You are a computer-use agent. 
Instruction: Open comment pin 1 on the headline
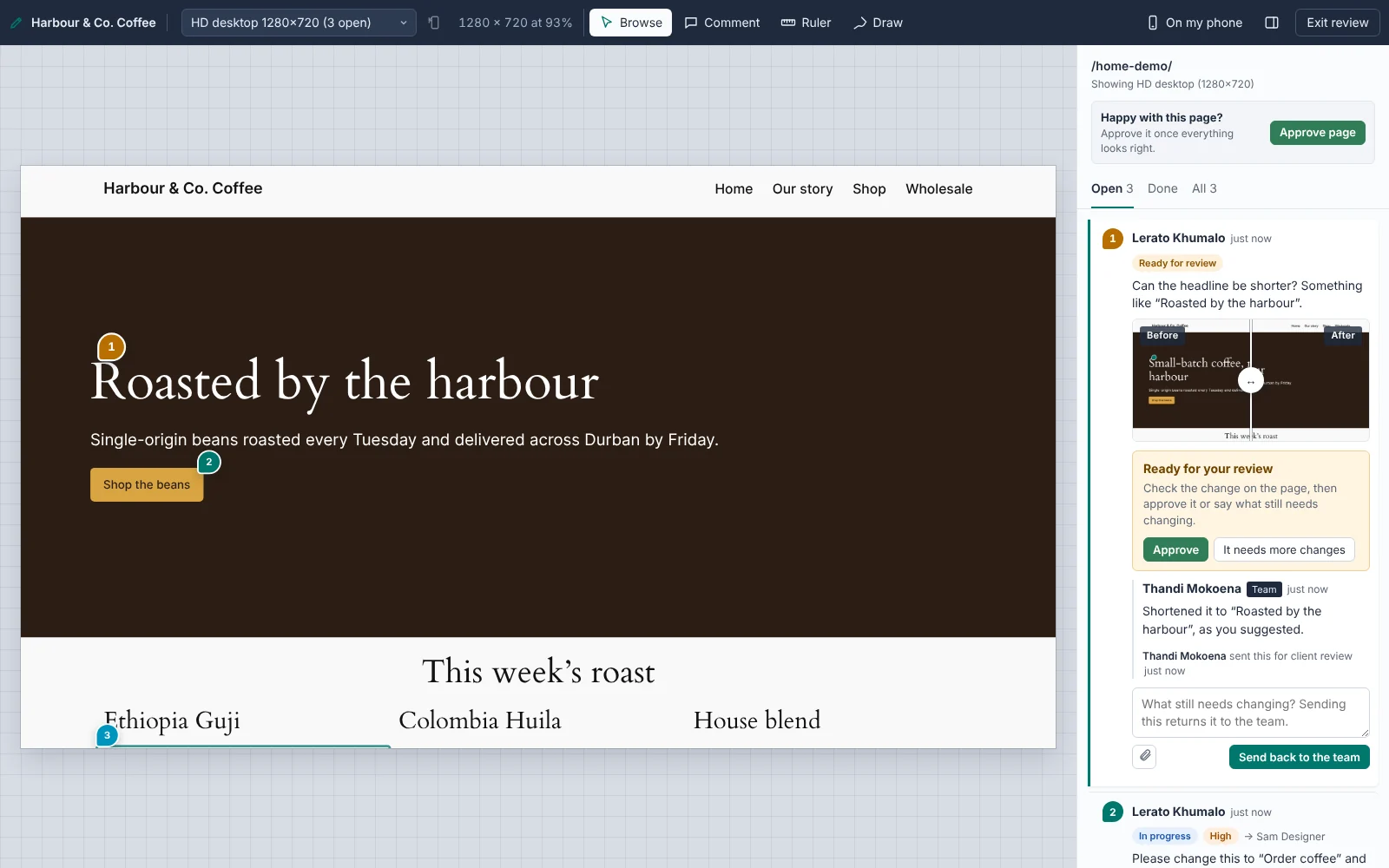click(x=111, y=347)
